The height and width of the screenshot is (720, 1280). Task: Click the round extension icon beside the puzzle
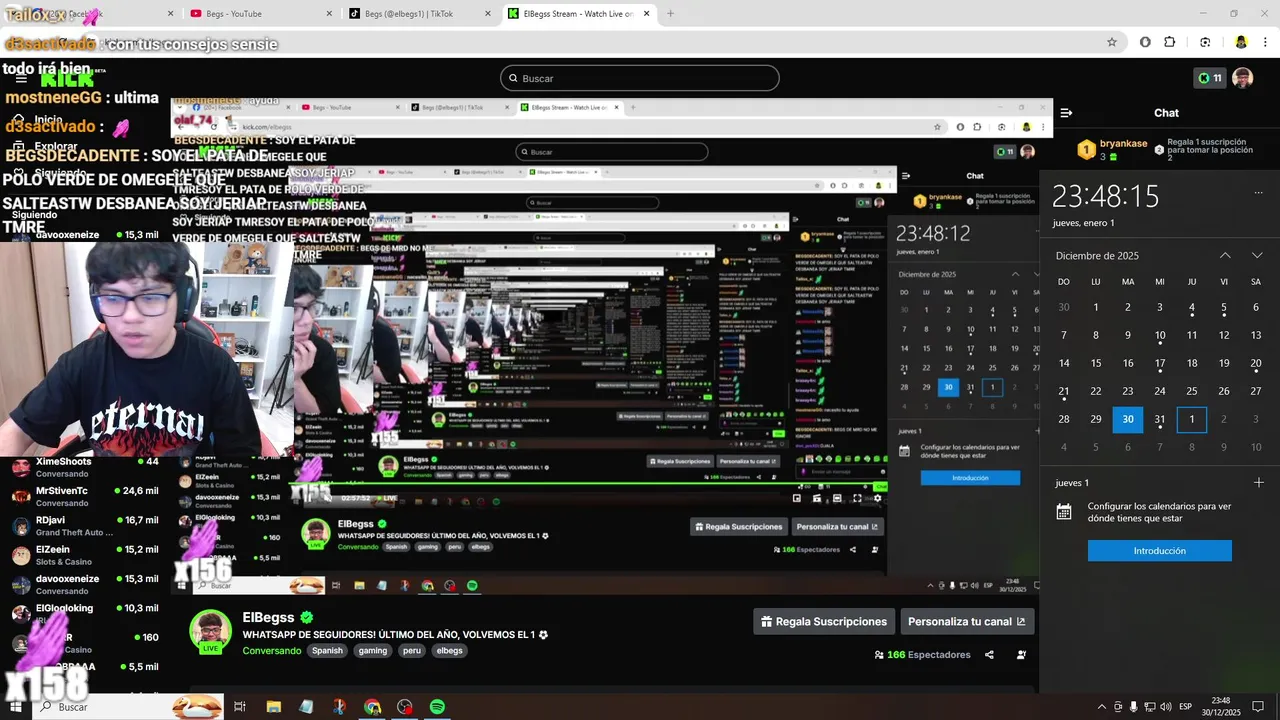(x=1145, y=42)
